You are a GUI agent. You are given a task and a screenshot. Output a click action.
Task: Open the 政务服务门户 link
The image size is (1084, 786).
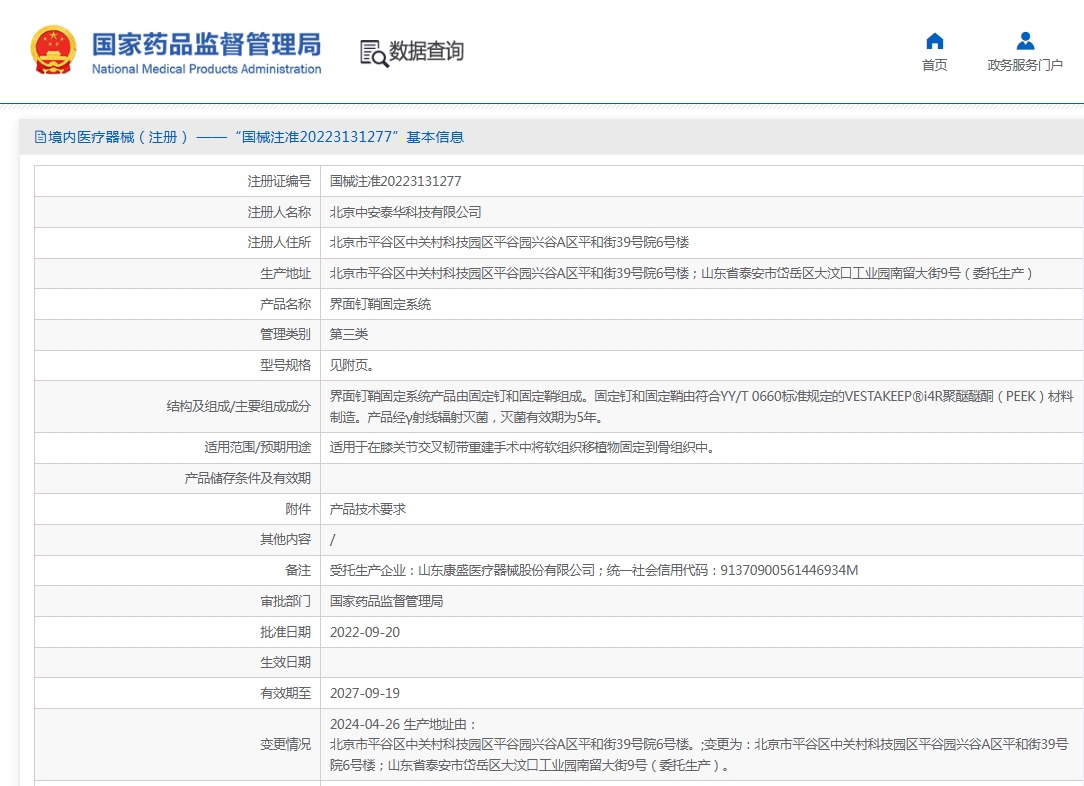1025,65
